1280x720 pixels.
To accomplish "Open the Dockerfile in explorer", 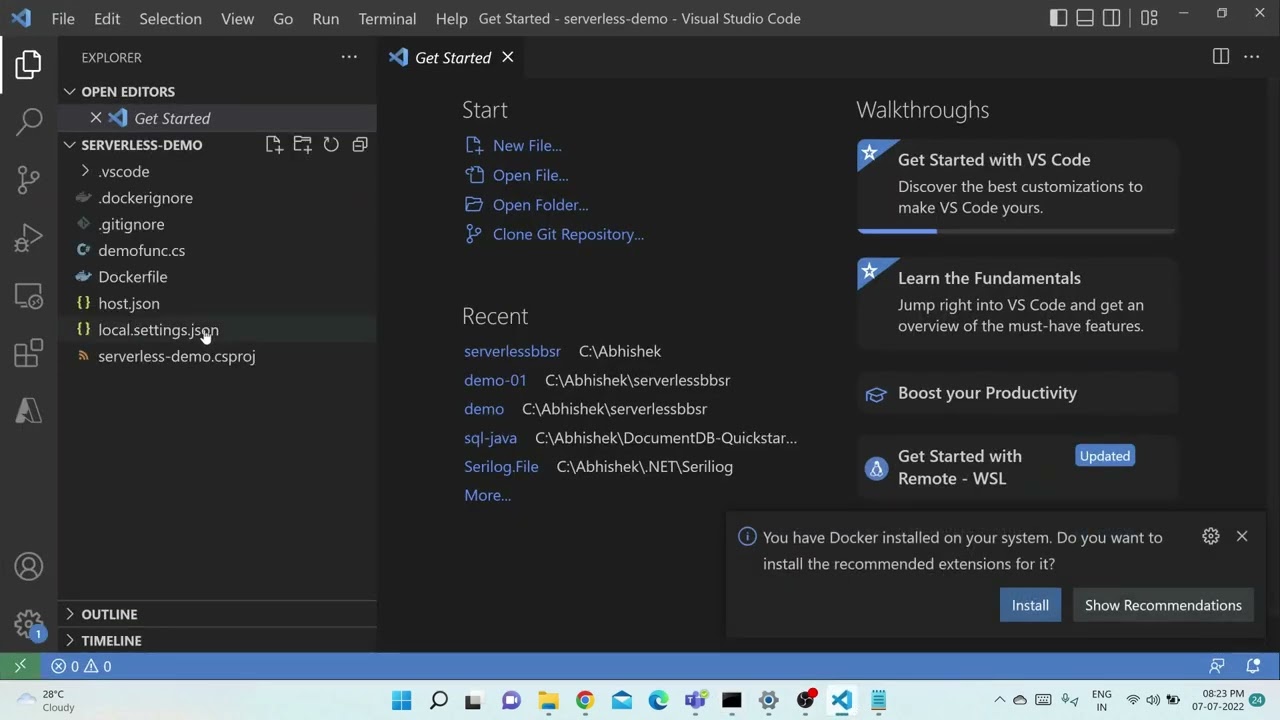I will [x=217, y=277].
